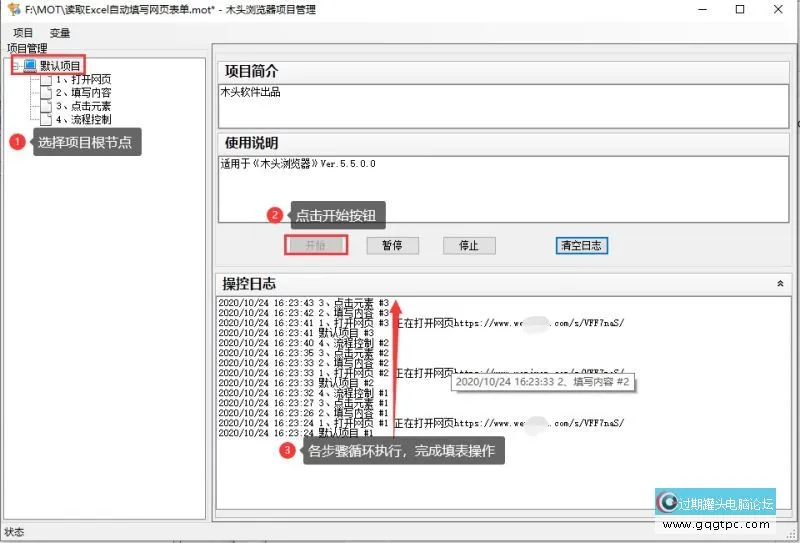Image resolution: width=800 pixels, height=543 pixels.
Task: Click the 清空日志 button
Action: [582, 245]
